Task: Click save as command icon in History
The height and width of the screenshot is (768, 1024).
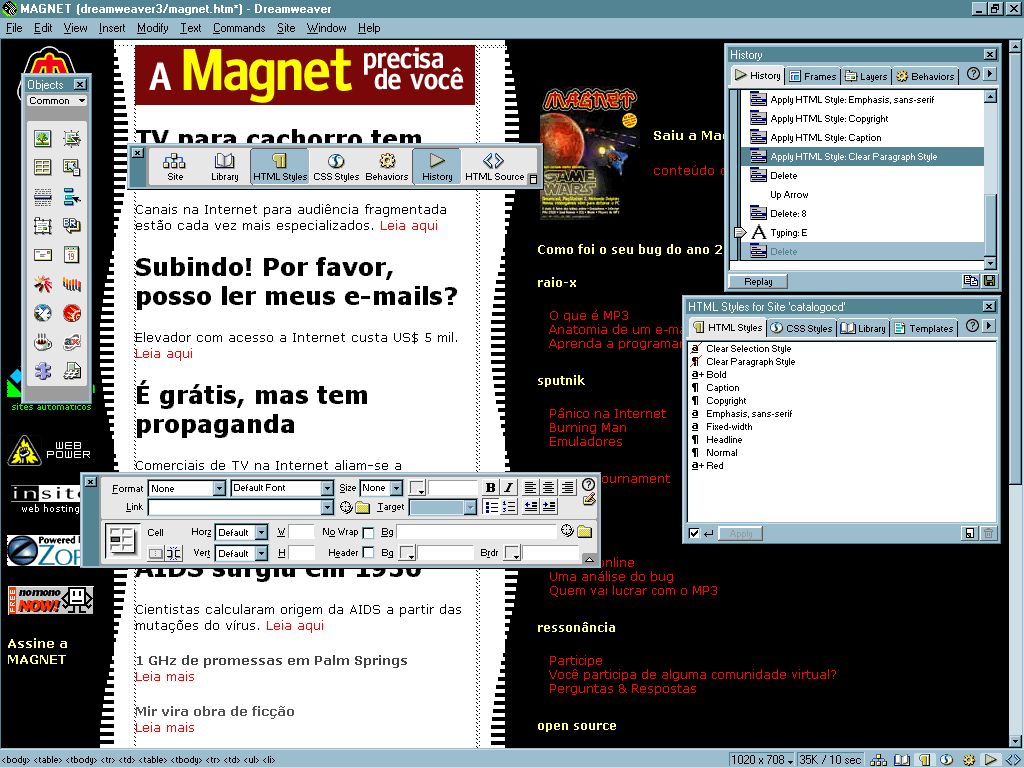Action: pos(989,282)
